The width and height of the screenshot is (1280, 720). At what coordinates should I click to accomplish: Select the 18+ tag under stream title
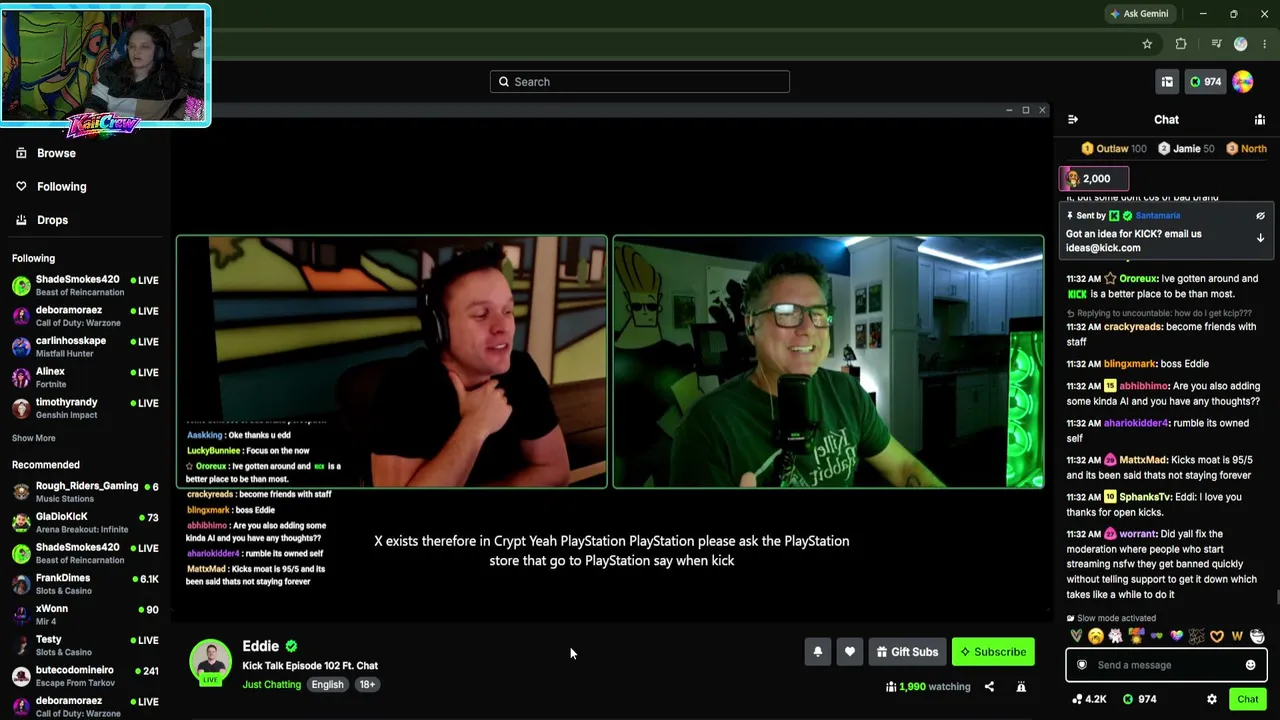(367, 685)
